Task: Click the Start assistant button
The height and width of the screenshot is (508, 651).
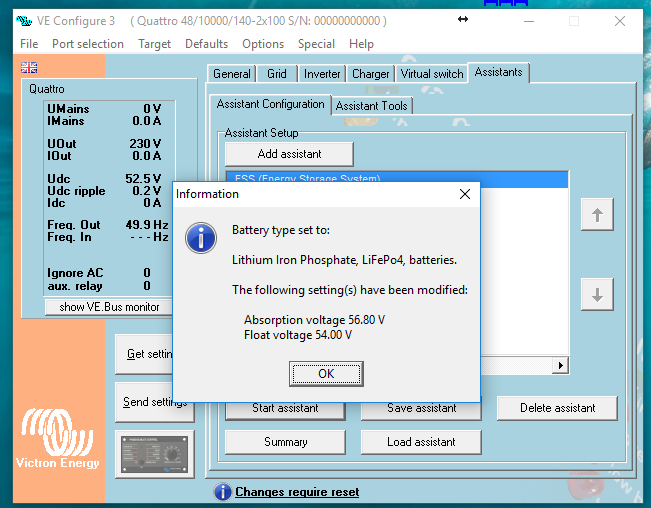Action: tap(285, 410)
